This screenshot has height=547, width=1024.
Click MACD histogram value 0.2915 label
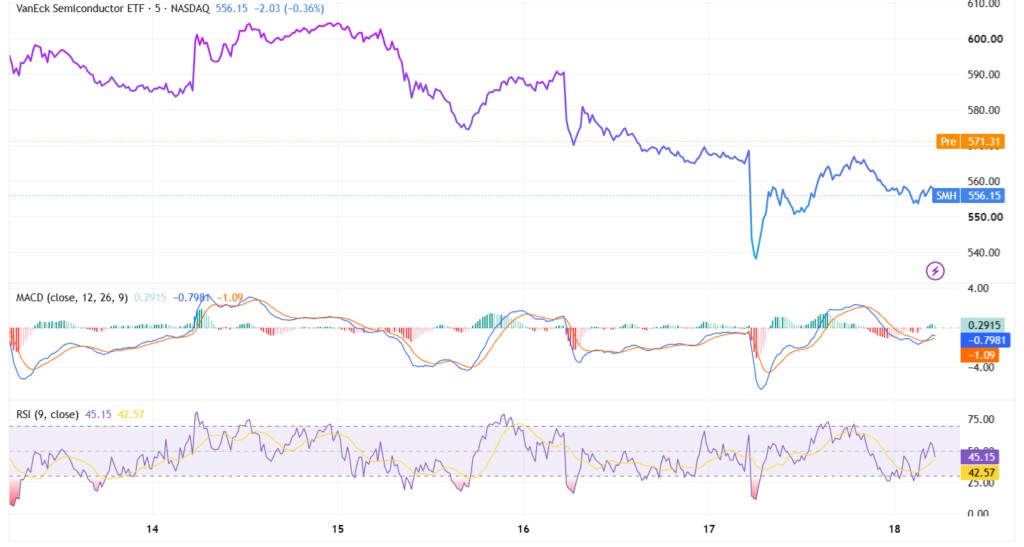pyautogui.click(x=983, y=324)
